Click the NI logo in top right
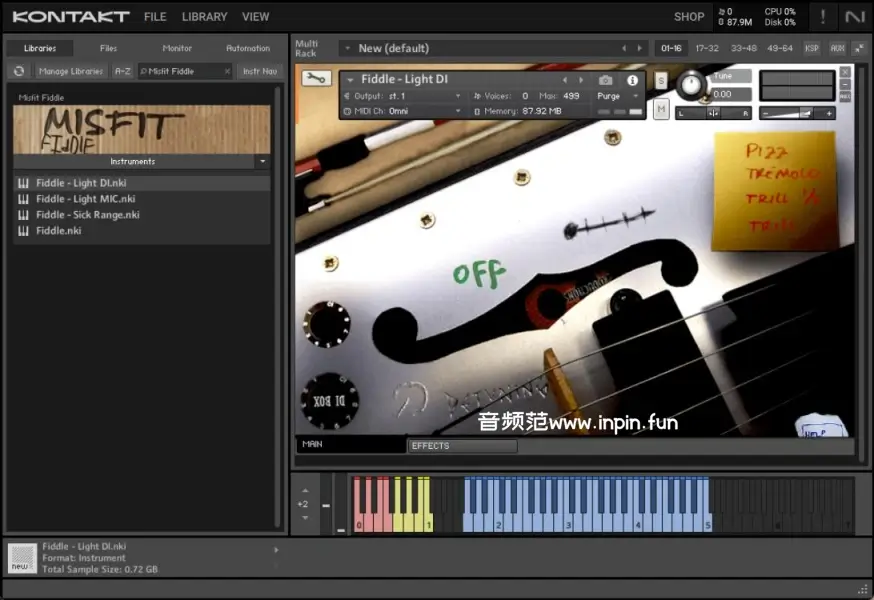The height and width of the screenshot is (600, 874). pos(854,16)
